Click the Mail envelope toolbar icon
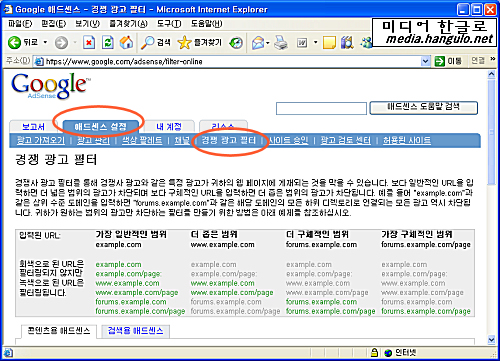 [258, 43]
